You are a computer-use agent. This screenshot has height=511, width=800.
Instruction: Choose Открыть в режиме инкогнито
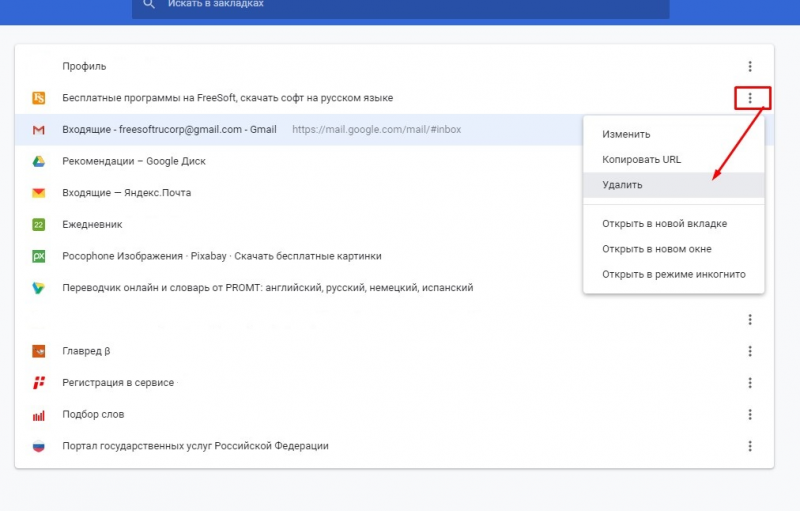pos(673,274)
